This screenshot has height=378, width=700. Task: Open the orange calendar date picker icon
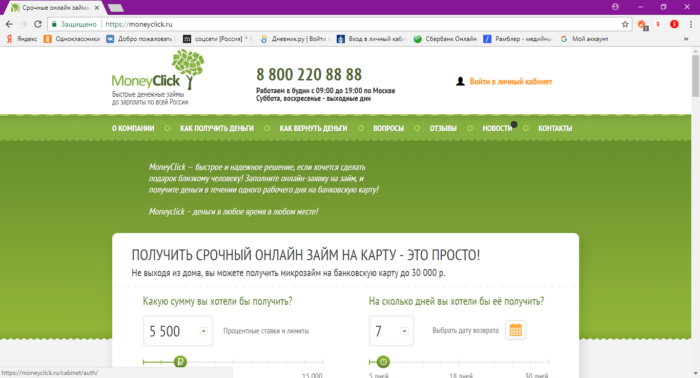[x=516, y=330]
